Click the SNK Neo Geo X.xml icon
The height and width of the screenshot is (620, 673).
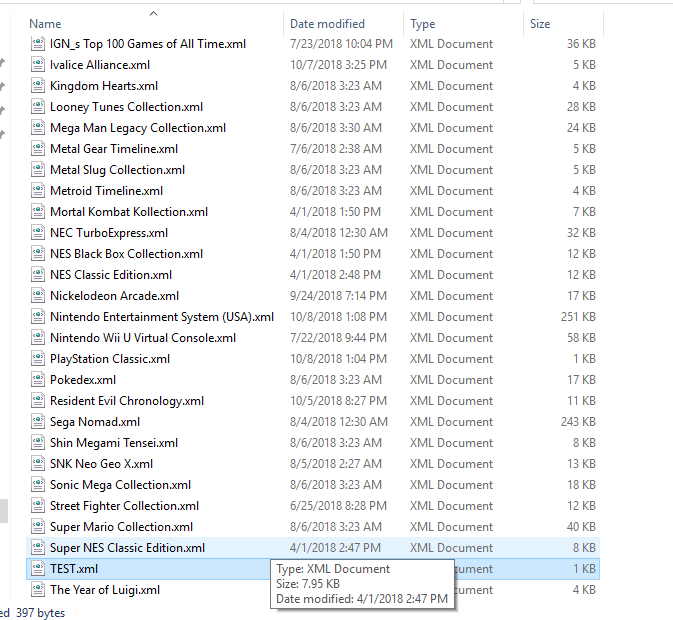coord(38,464)
